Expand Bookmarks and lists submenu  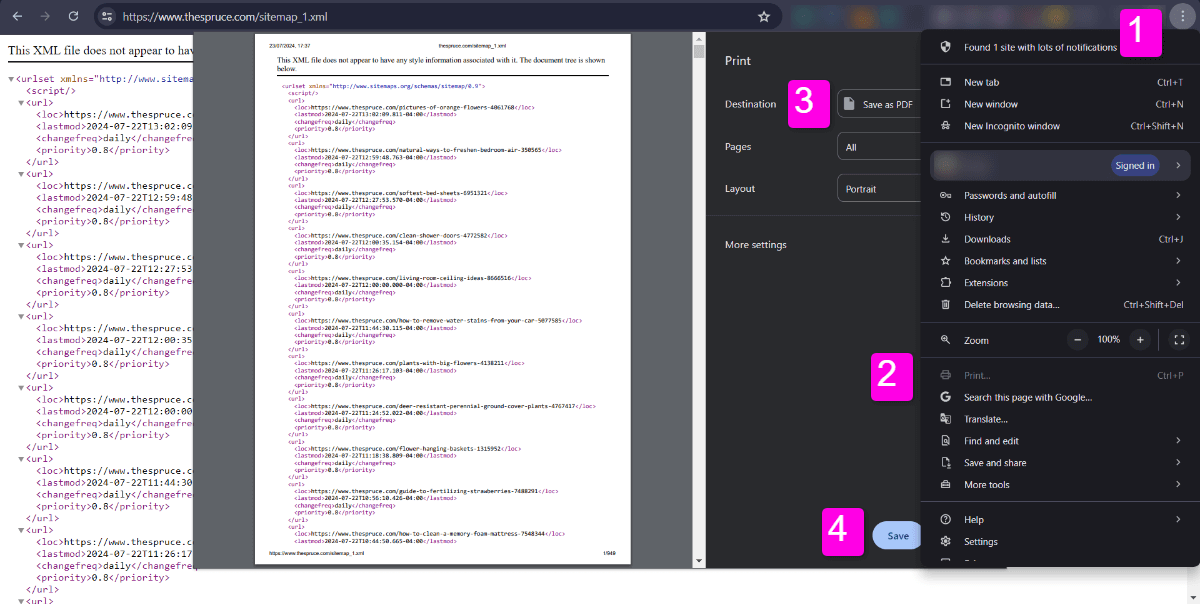click(x=1060, y=261)
